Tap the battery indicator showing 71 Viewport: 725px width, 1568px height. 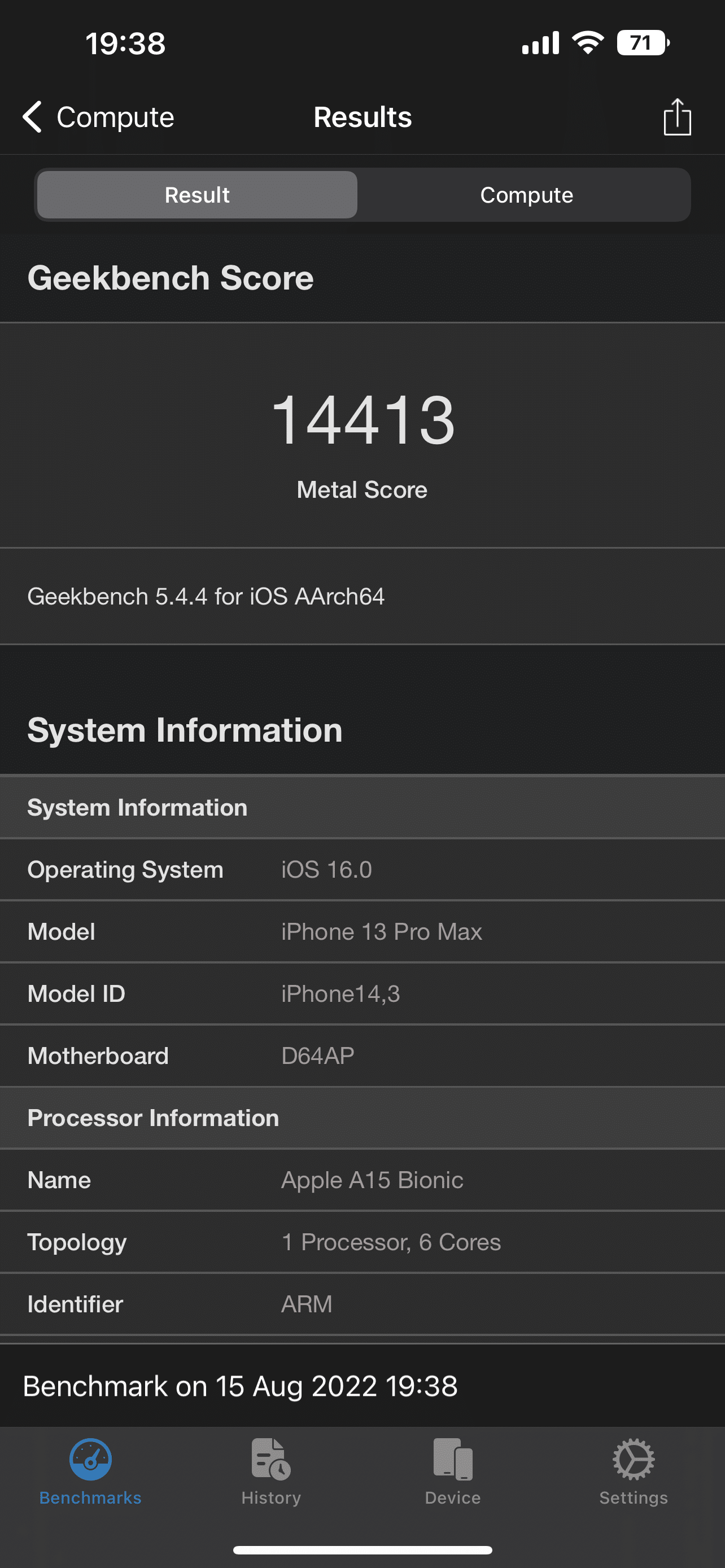pyautogui.click(x=643, y=43)
